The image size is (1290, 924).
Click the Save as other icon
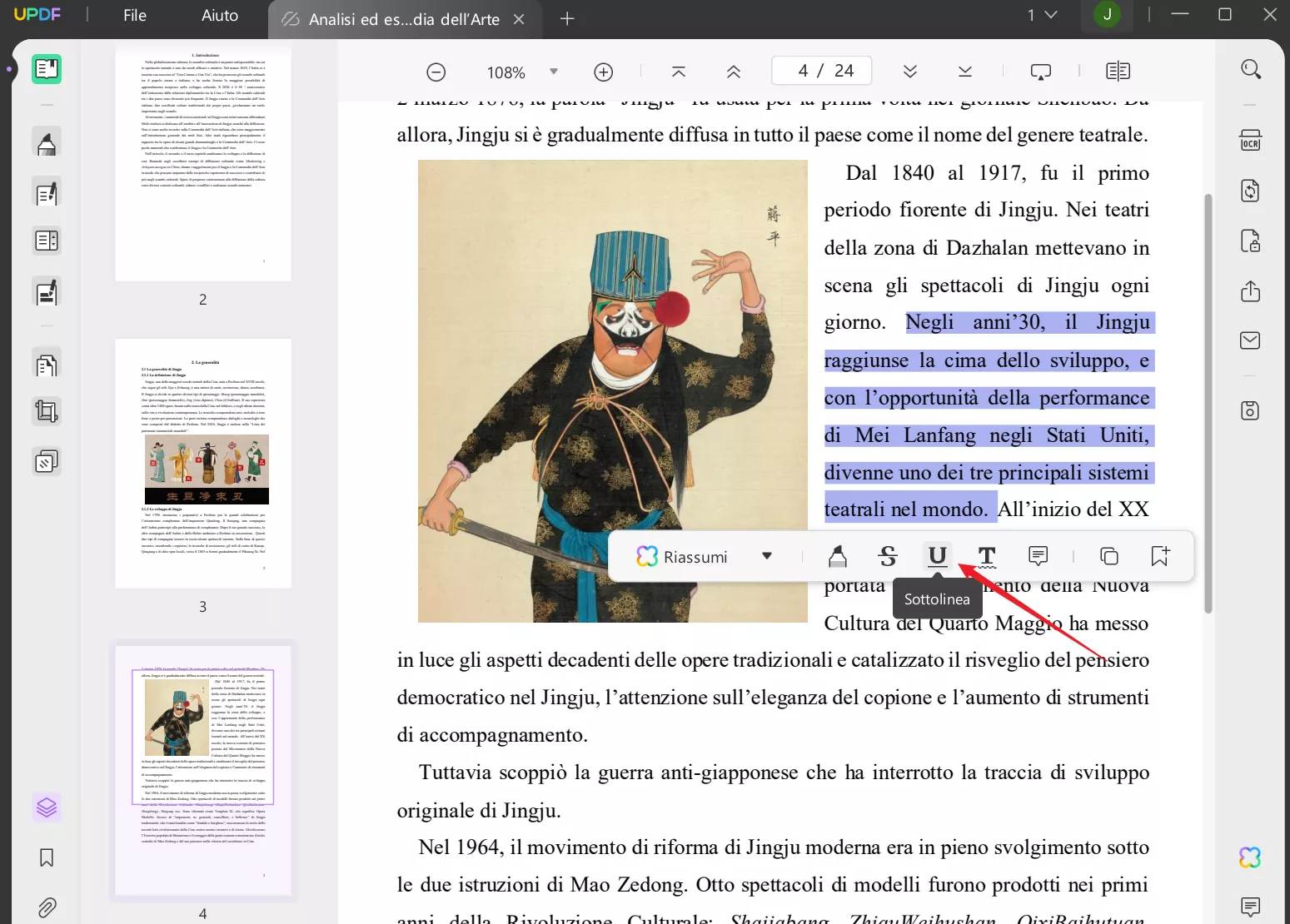tap(1250, 410)
